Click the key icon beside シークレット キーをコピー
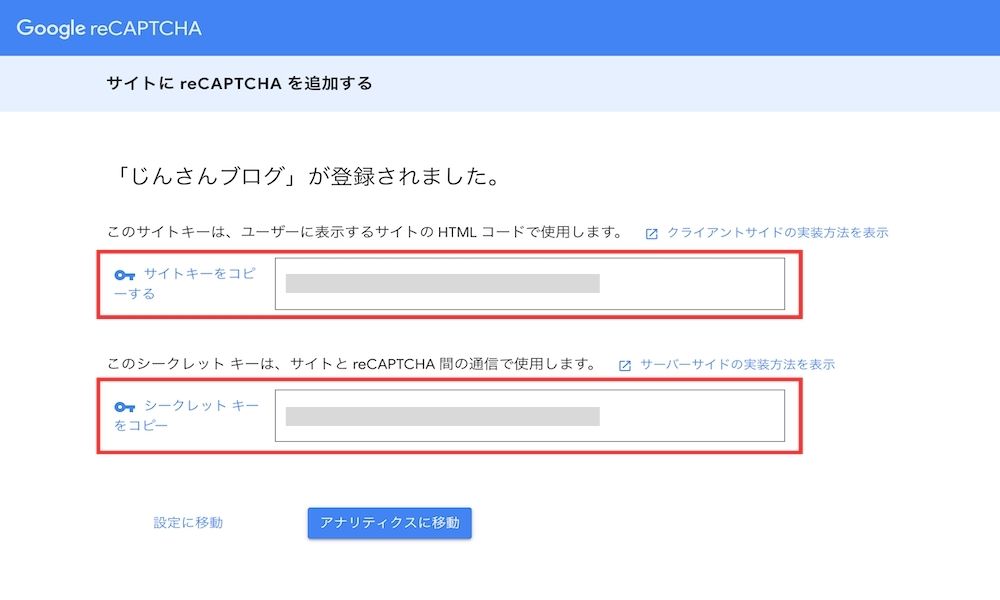 (x=124, y=407)
